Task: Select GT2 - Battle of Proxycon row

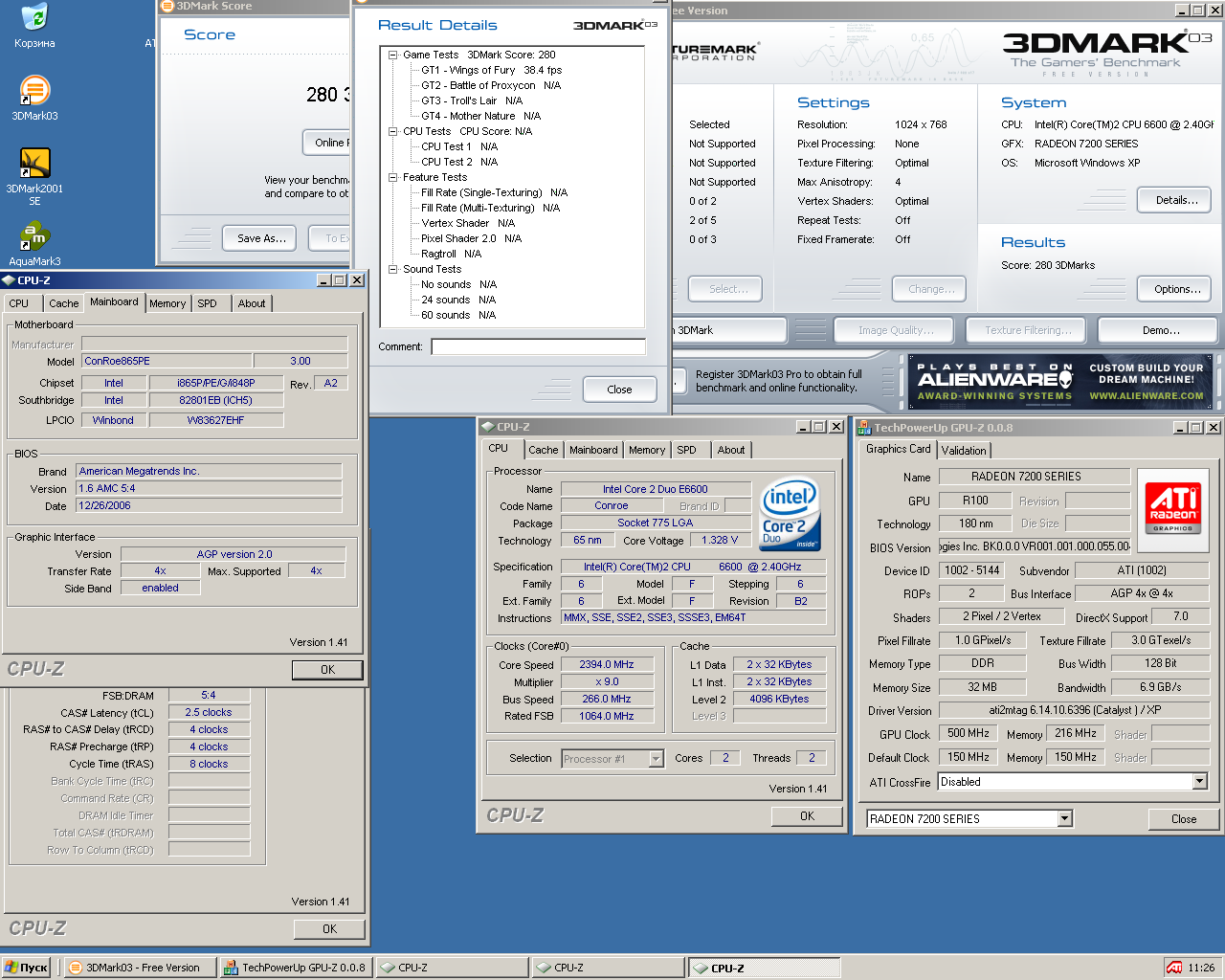Action: 491,85
